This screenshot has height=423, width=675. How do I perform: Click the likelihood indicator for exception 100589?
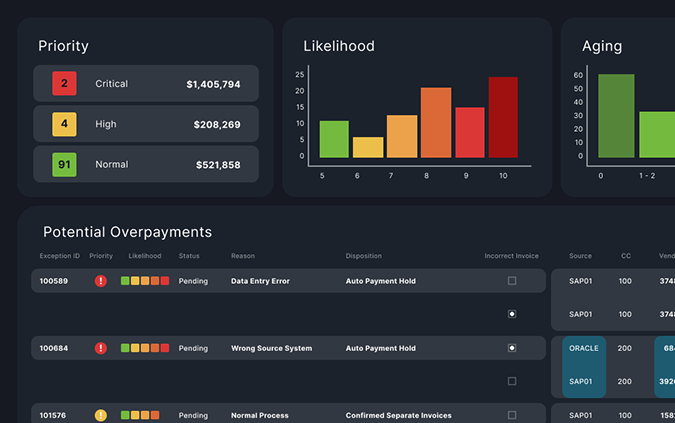(145, 281)
